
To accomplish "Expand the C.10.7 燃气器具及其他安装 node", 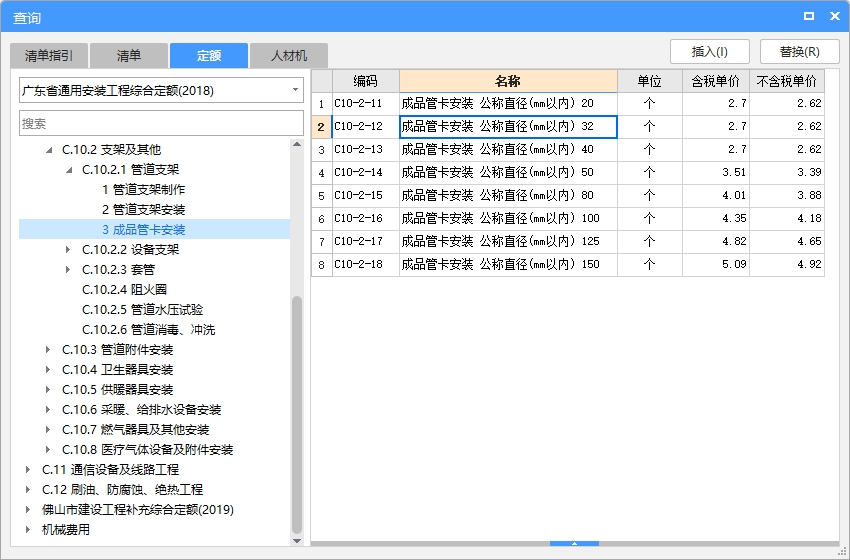I will click(x=48, y=430).
